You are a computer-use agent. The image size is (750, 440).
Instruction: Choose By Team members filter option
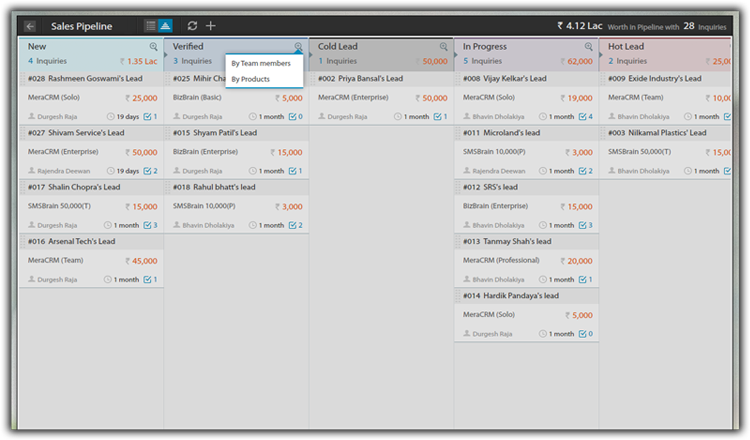260,63
